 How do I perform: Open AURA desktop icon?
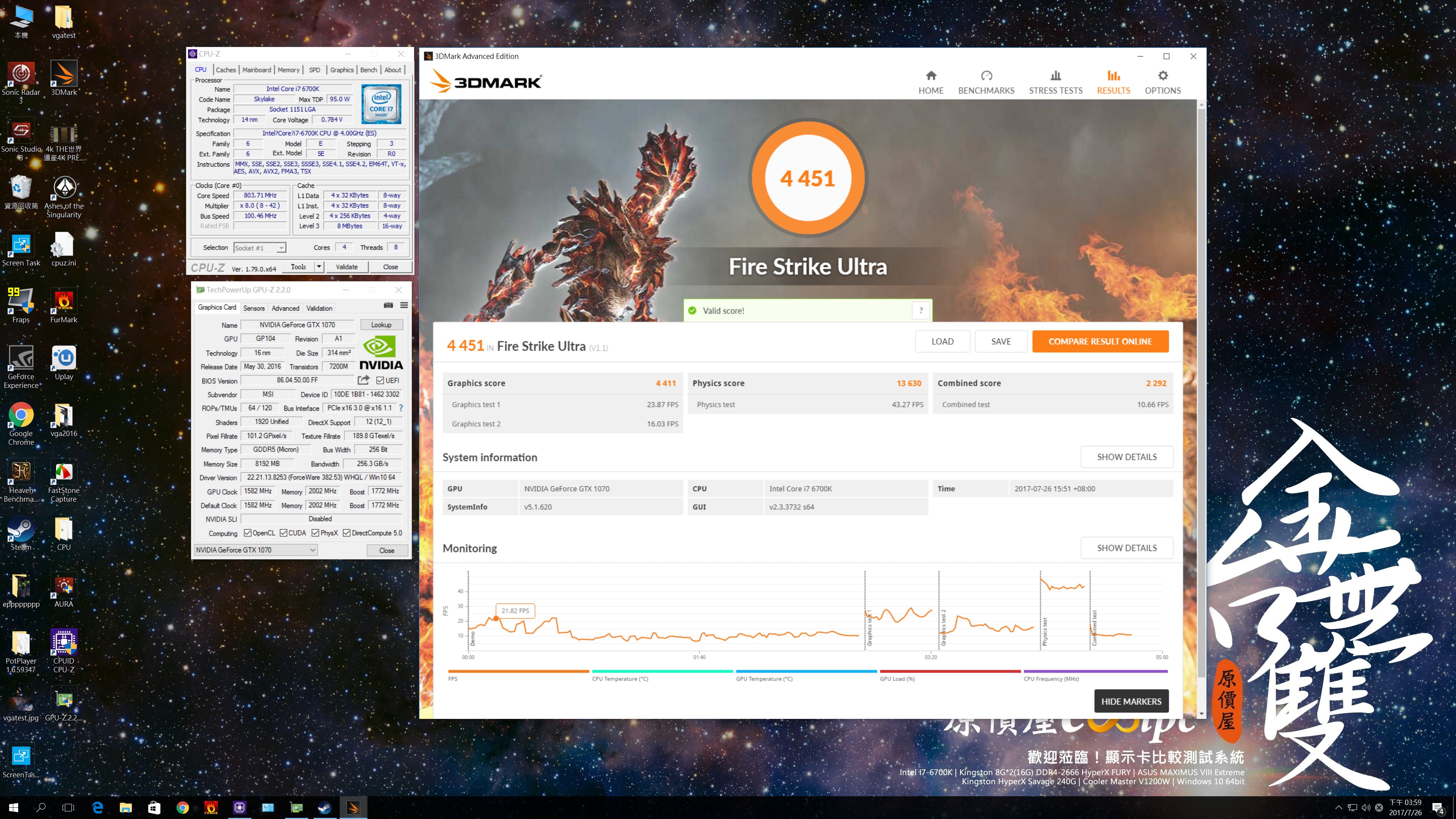click(x=64, y=590)
